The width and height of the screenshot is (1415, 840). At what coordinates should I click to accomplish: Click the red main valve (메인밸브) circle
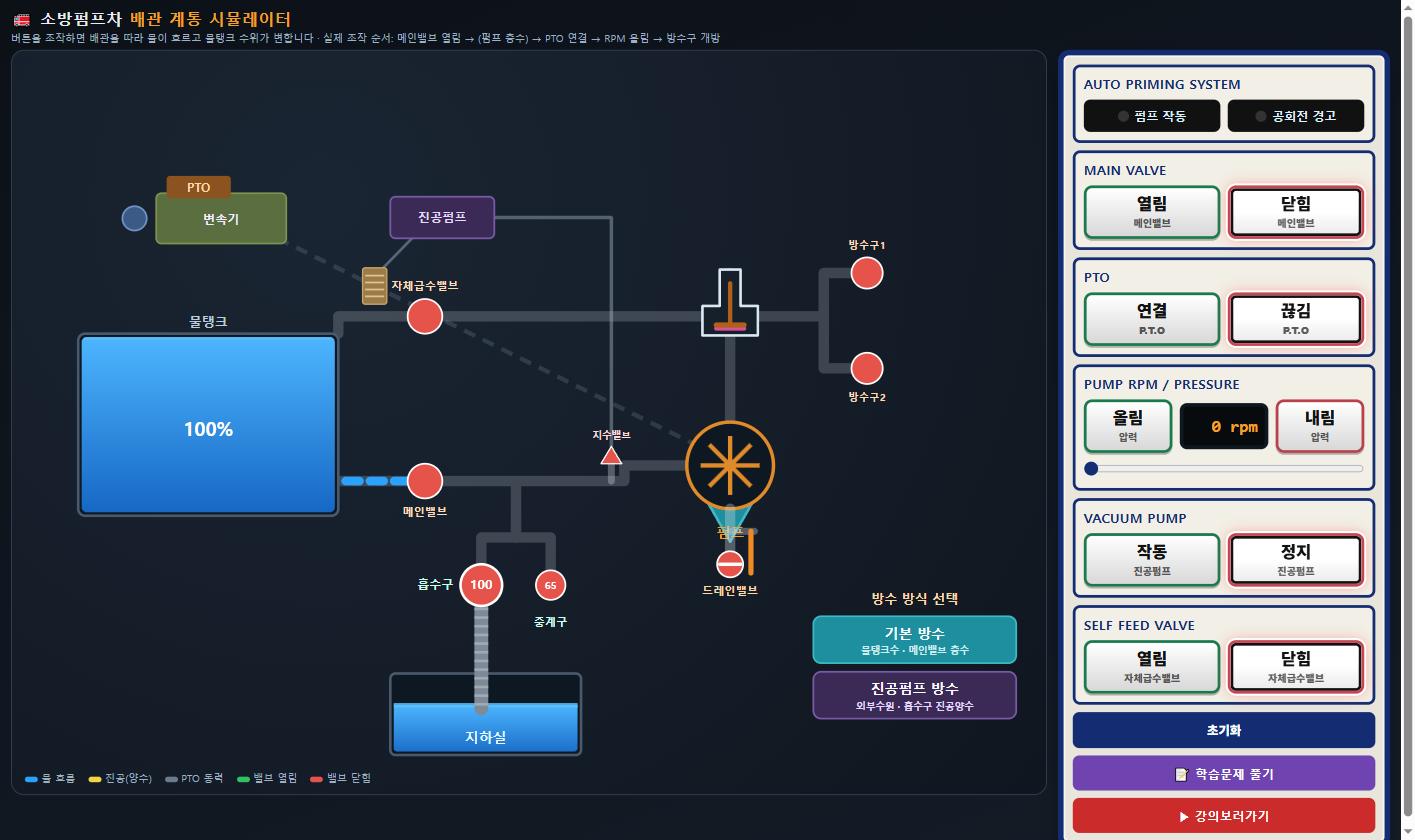425,481
